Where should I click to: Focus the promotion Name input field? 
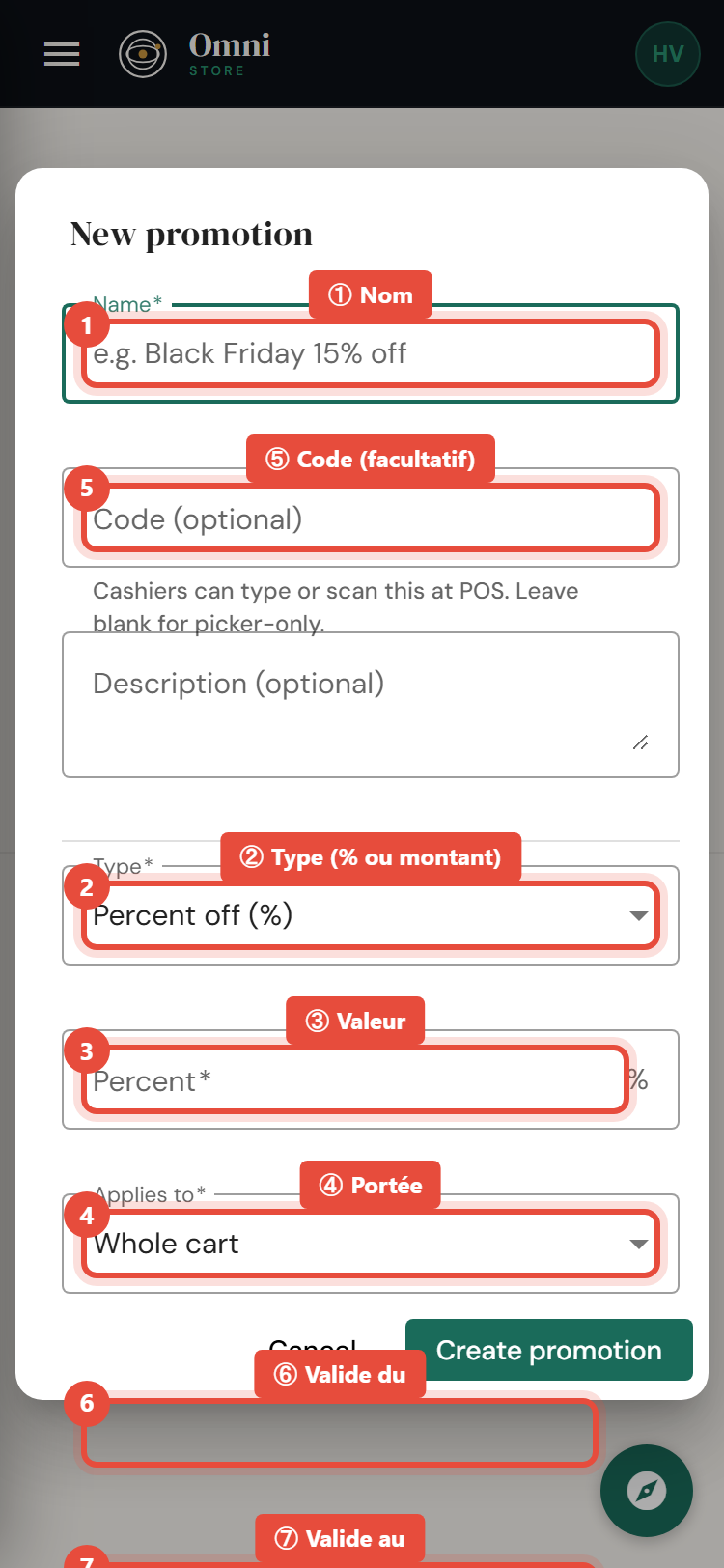371,353
